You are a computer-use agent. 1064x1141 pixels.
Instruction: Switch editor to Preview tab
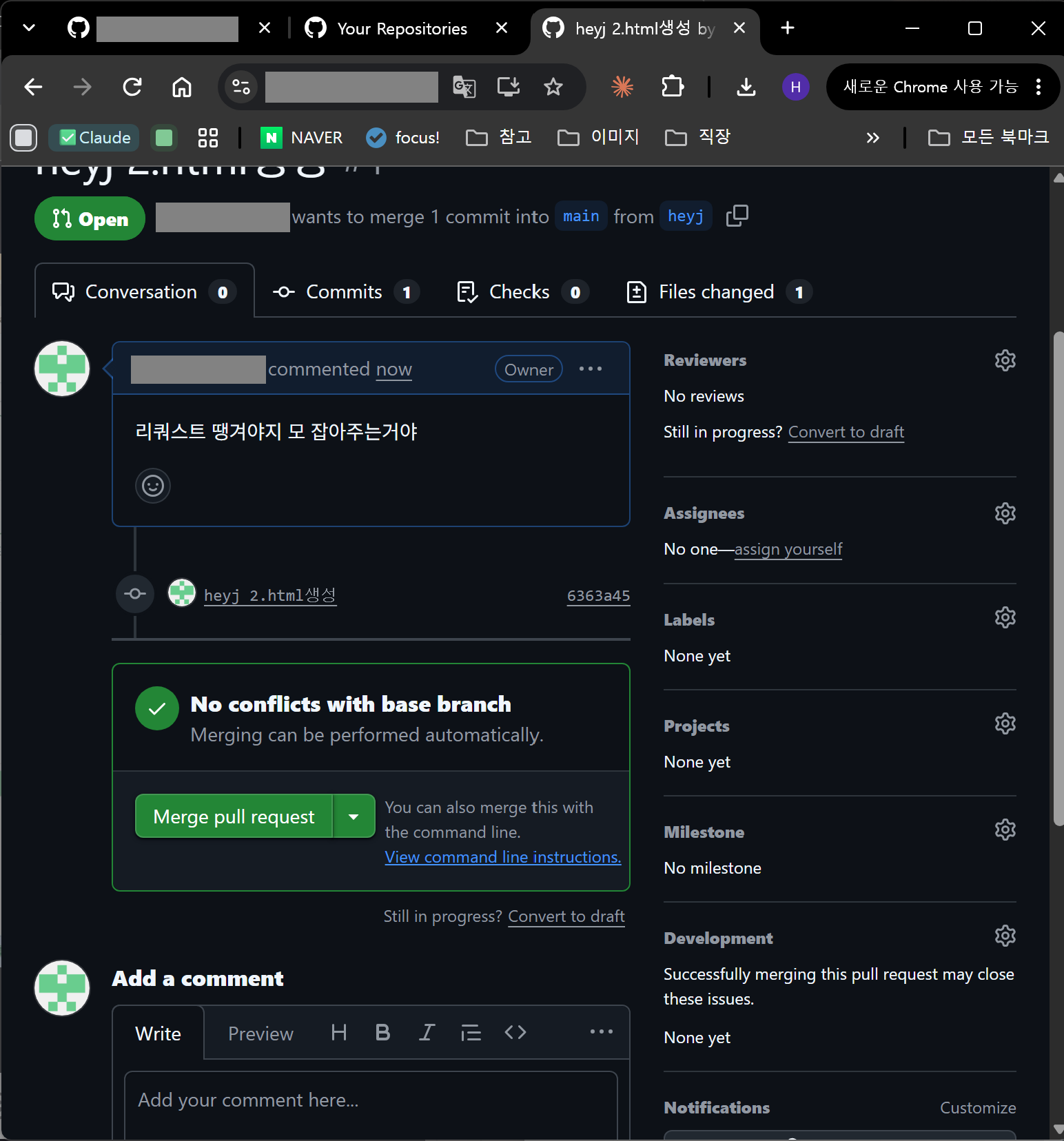[260, 1034]
